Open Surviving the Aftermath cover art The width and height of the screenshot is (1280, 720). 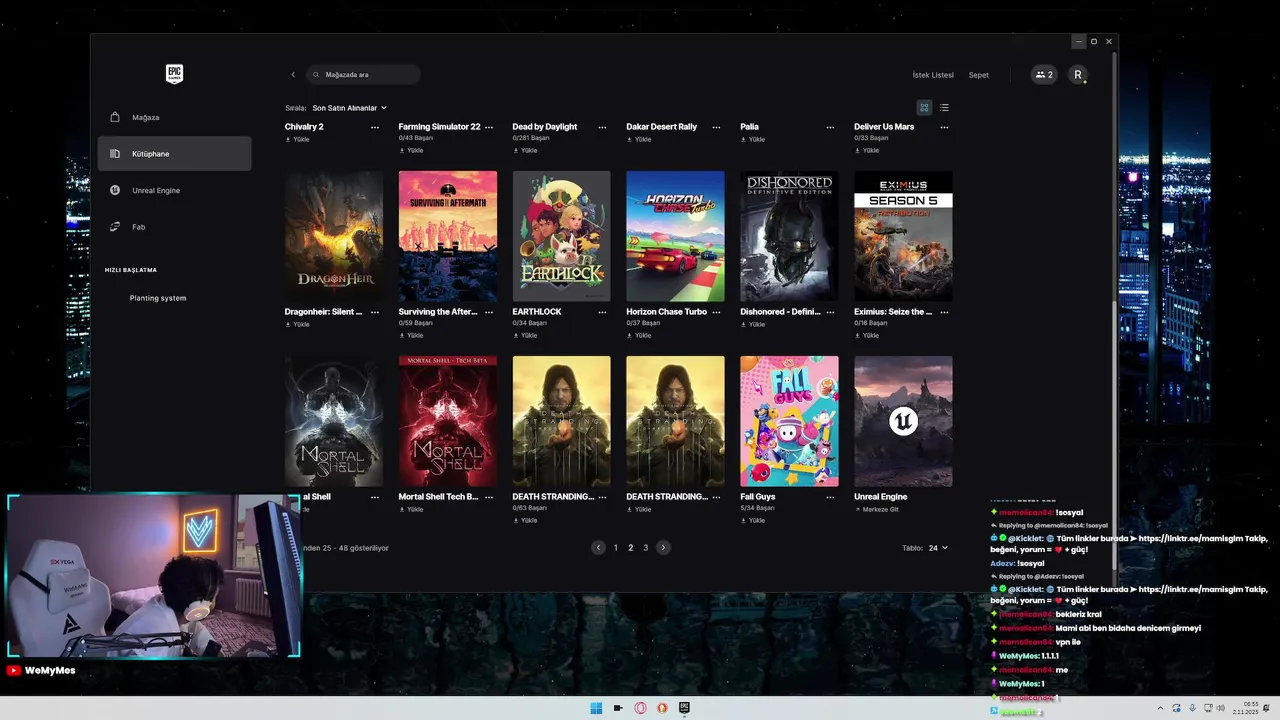(x=448, y=236)
